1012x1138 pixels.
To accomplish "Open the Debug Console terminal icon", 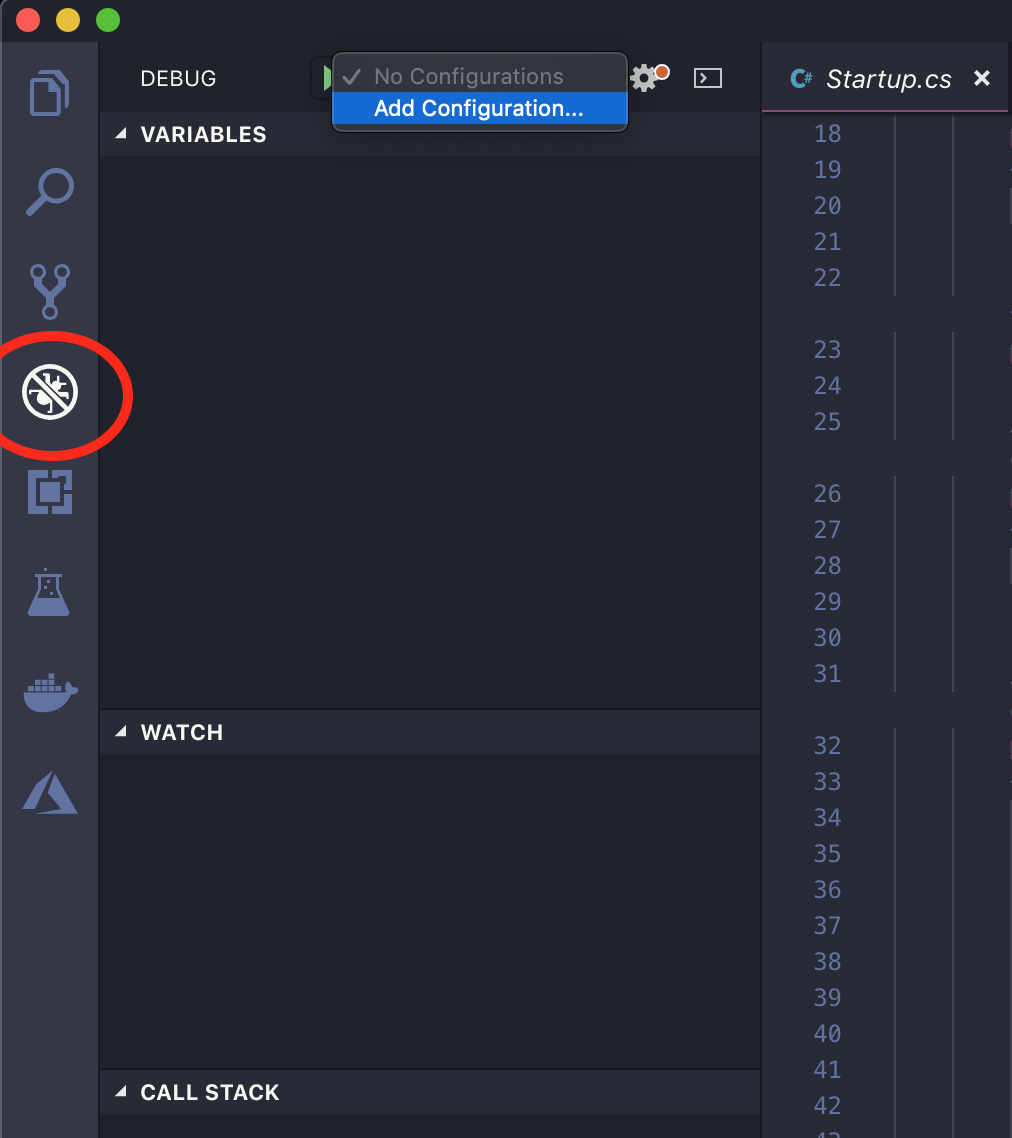I will pyautogui.click(x=708, y=78).
